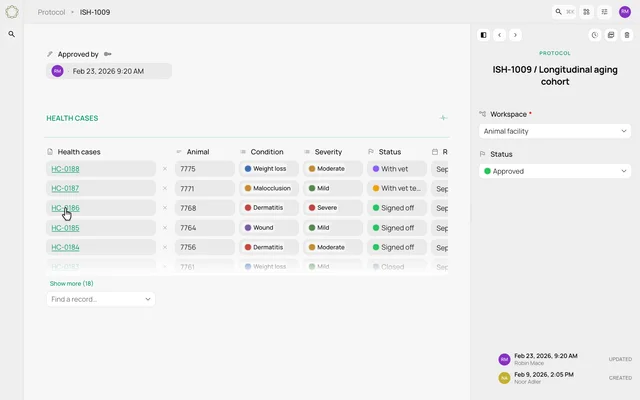Open health case HC-0184
The image size is (640, 400).
click(65, 247)
